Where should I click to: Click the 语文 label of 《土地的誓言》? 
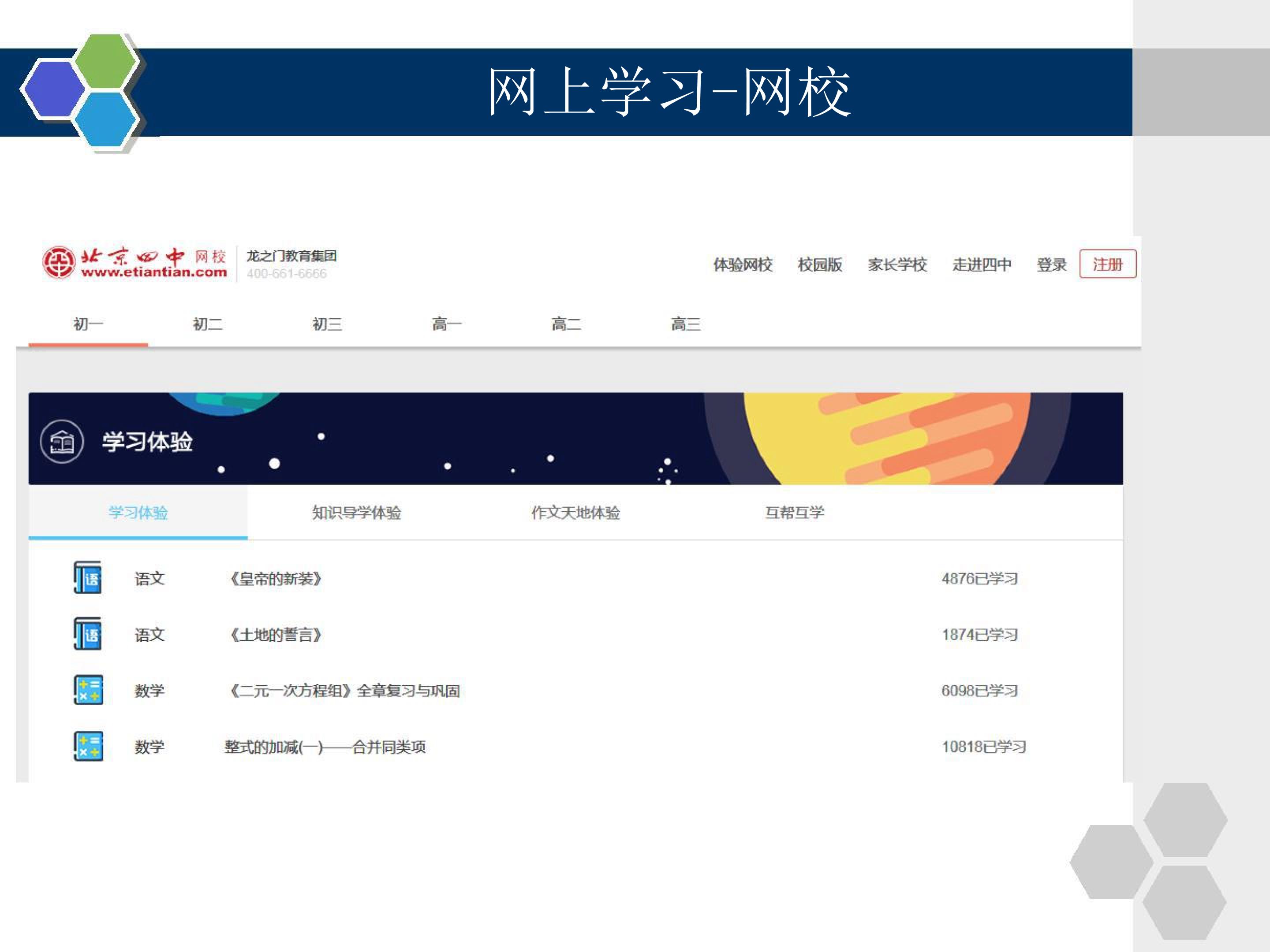coord(149,635)
